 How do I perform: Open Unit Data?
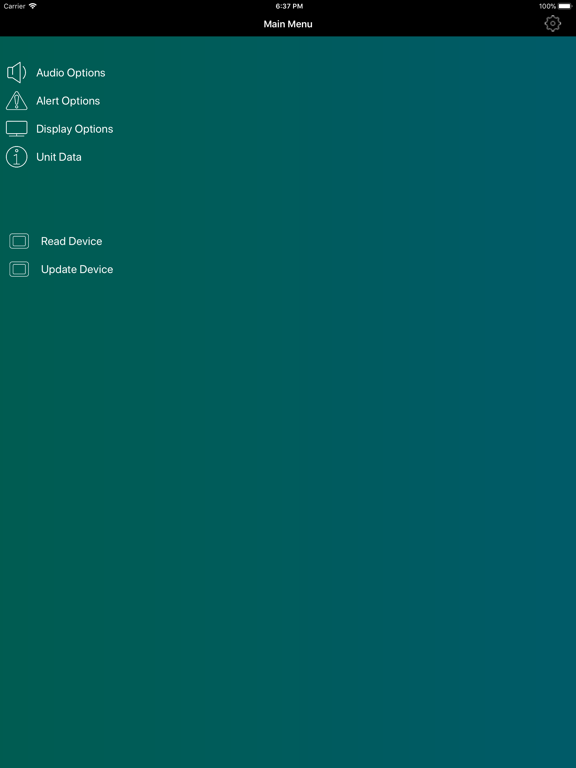point(59,157)
